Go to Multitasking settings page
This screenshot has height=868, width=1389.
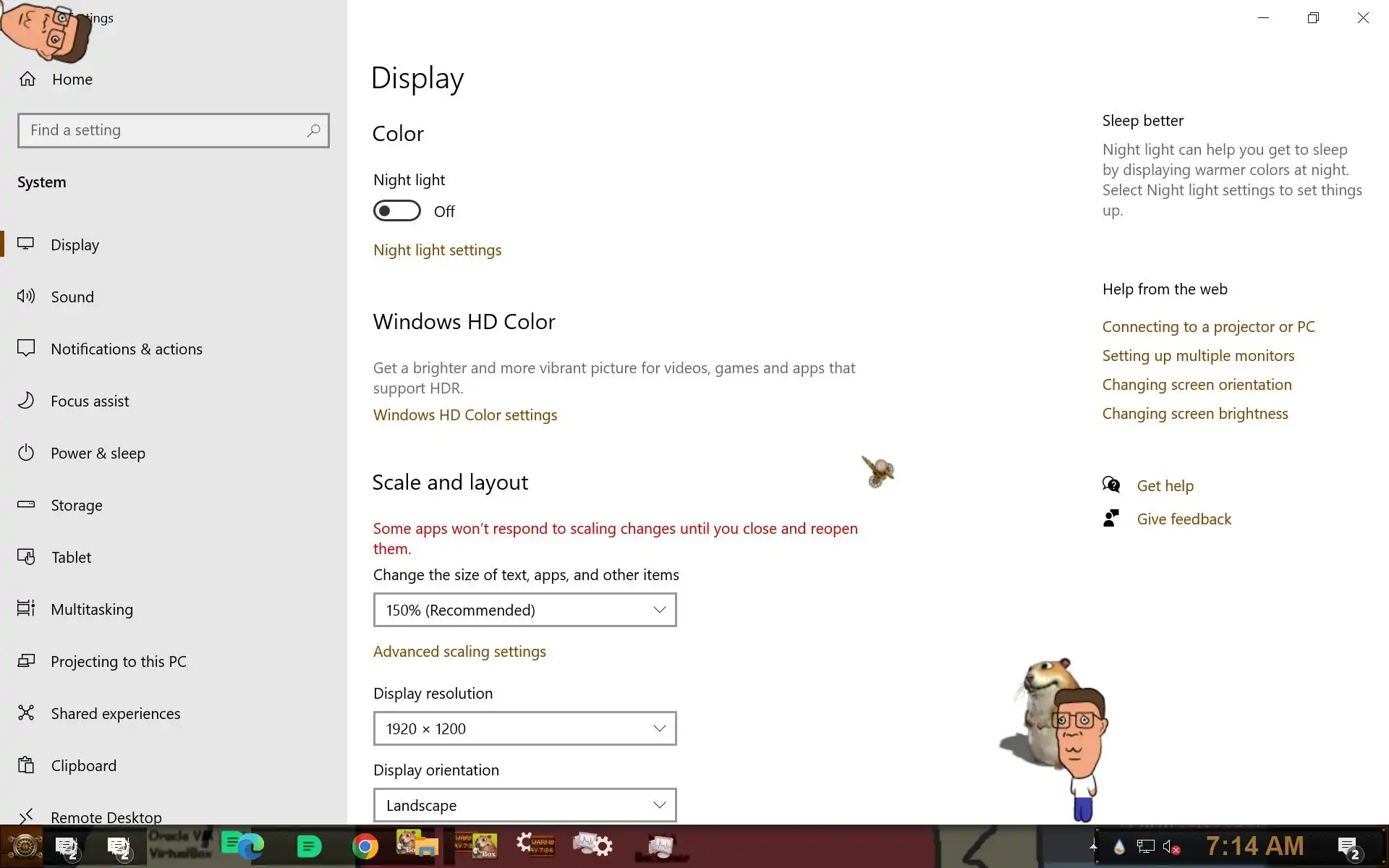92,609
